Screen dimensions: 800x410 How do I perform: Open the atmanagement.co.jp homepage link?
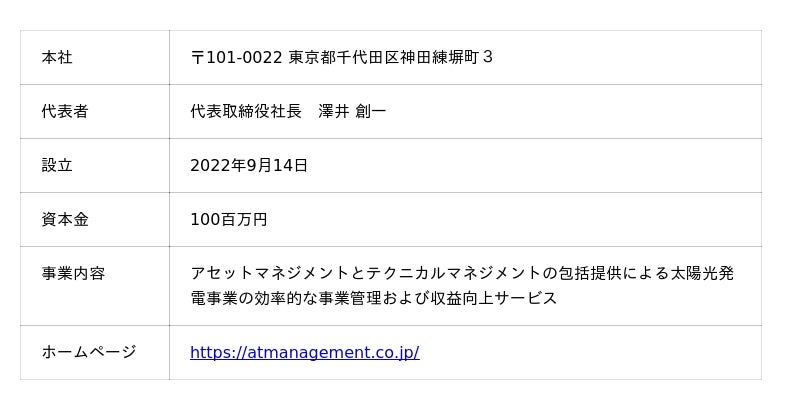(x=304, y=352)
